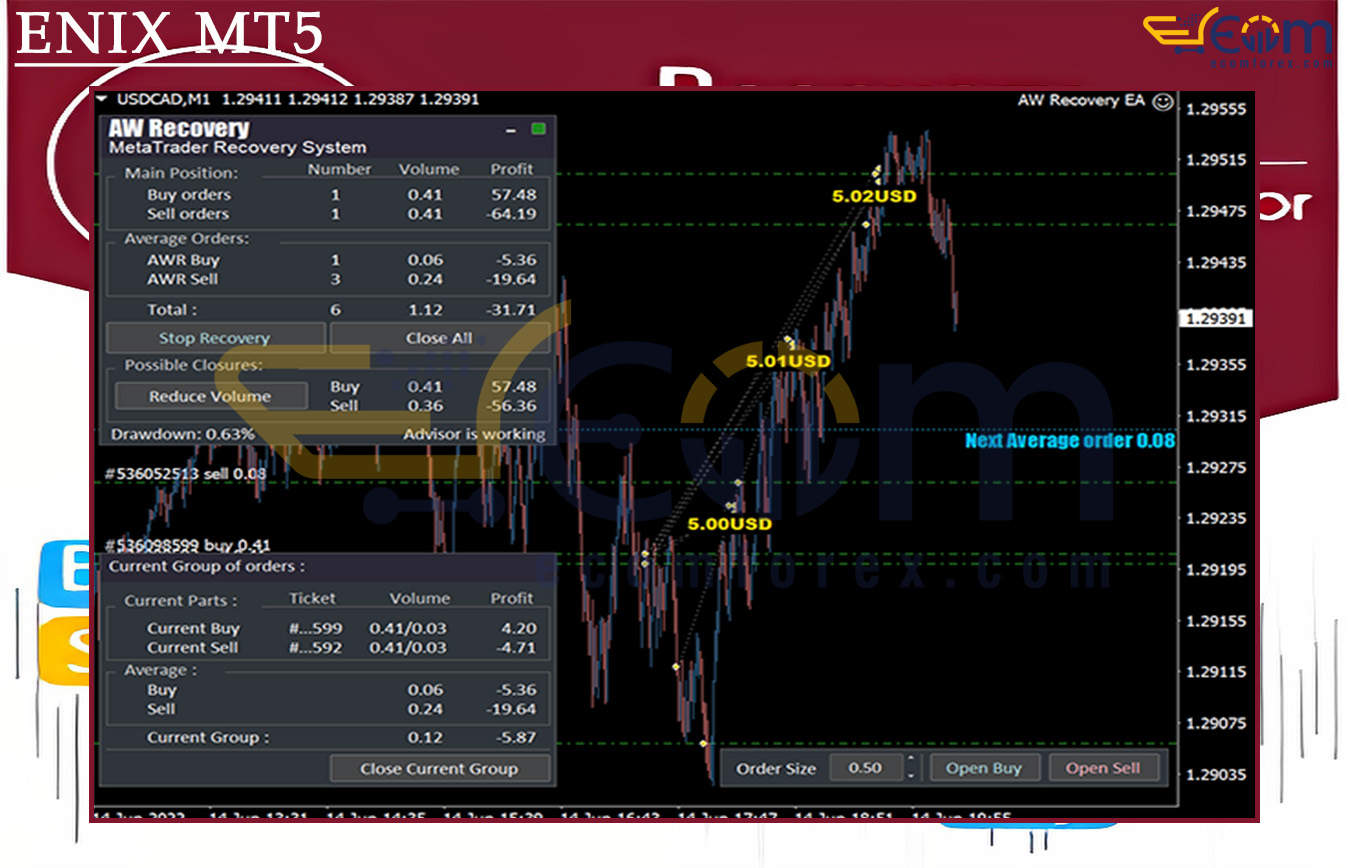Image resolution: width=1346 pixels, height=868 pixels.
Task: Click Reduce Volume in Possible Closures
Action: pyautogui.click(x=210, y=397)
